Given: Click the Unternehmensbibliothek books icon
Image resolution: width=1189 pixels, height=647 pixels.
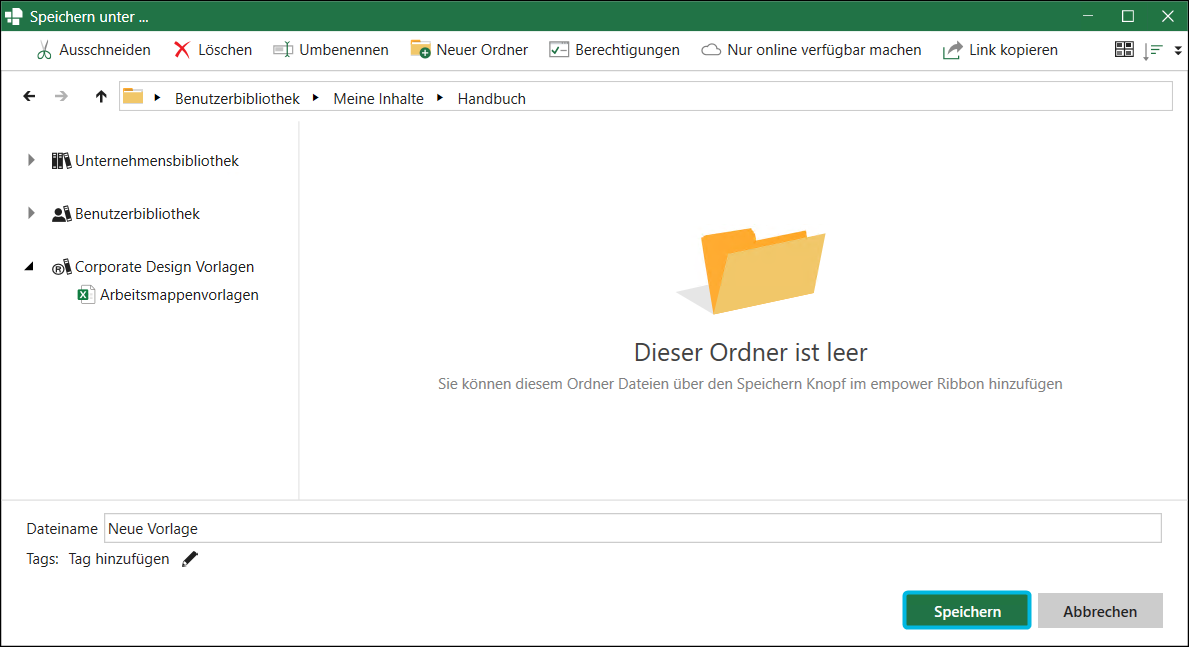Looking at the screenshot, I should click(61, 161).
